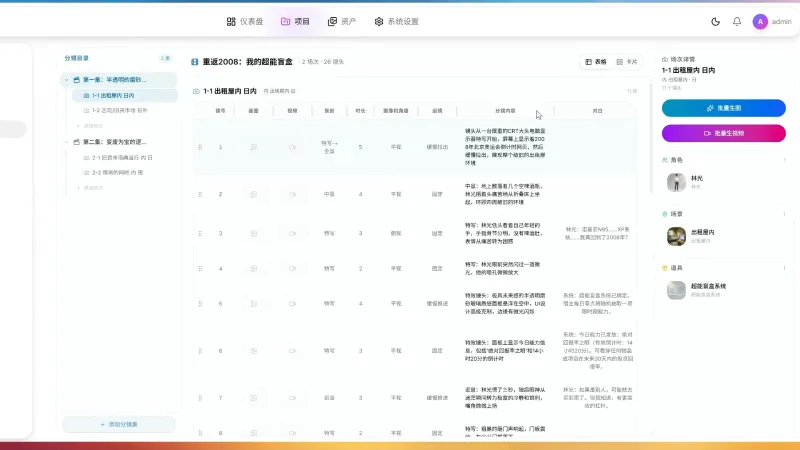Click the 添加分镜集 button
800x450 pixels.
119,424
